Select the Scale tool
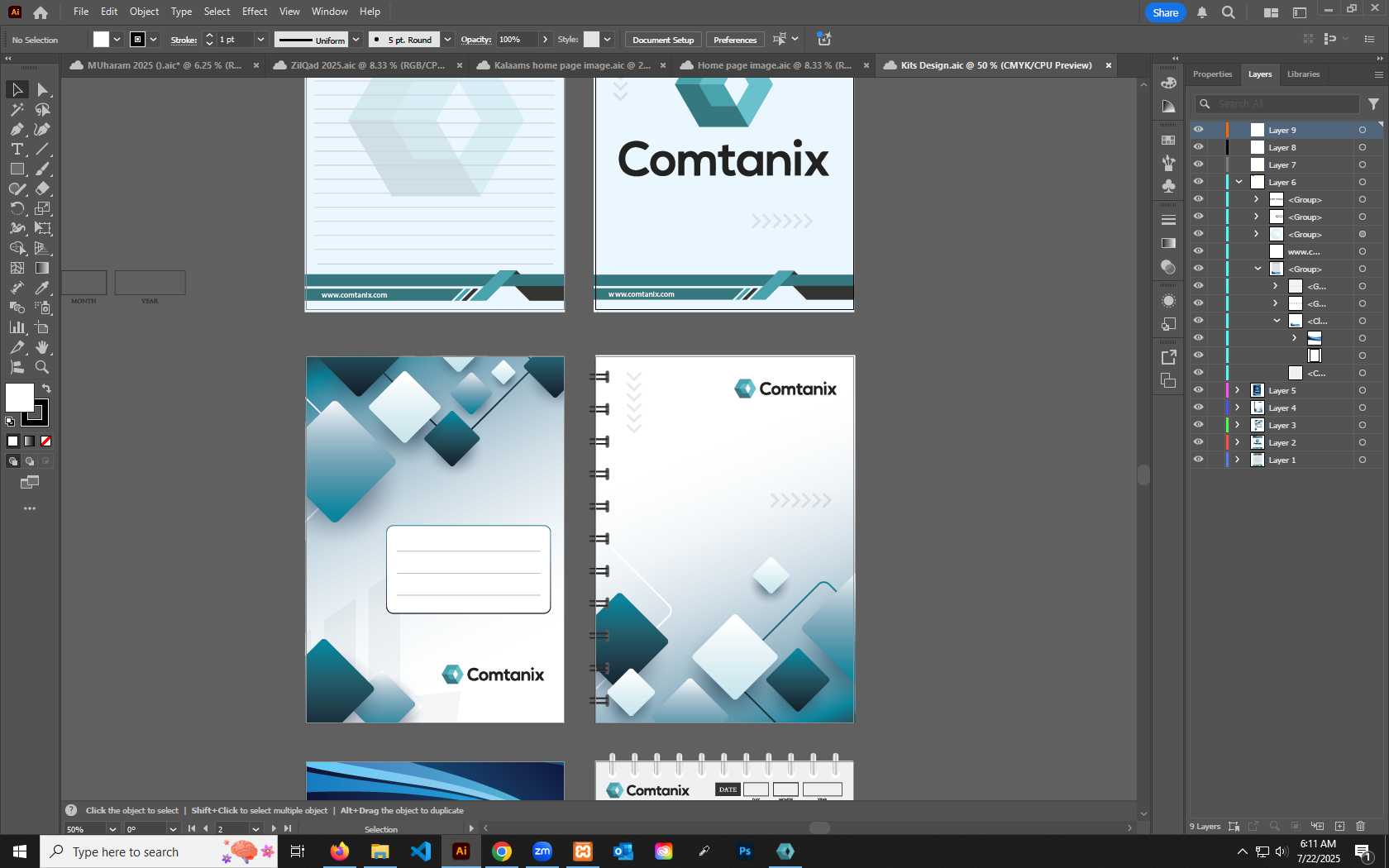Screen dimensions: 1389x868 pyautogui.click(x=43, y=208)
